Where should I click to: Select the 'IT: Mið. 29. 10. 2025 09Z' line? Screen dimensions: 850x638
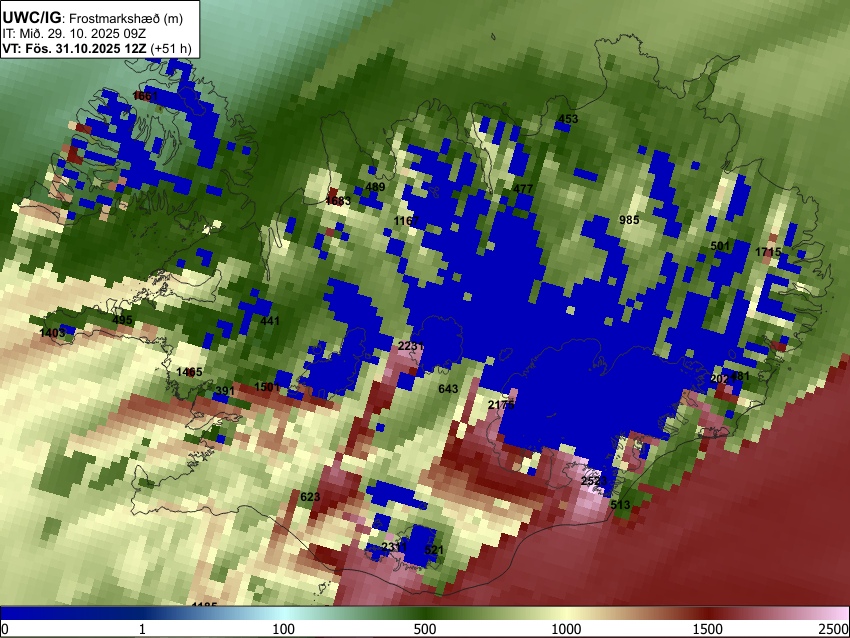pos(74,34)
